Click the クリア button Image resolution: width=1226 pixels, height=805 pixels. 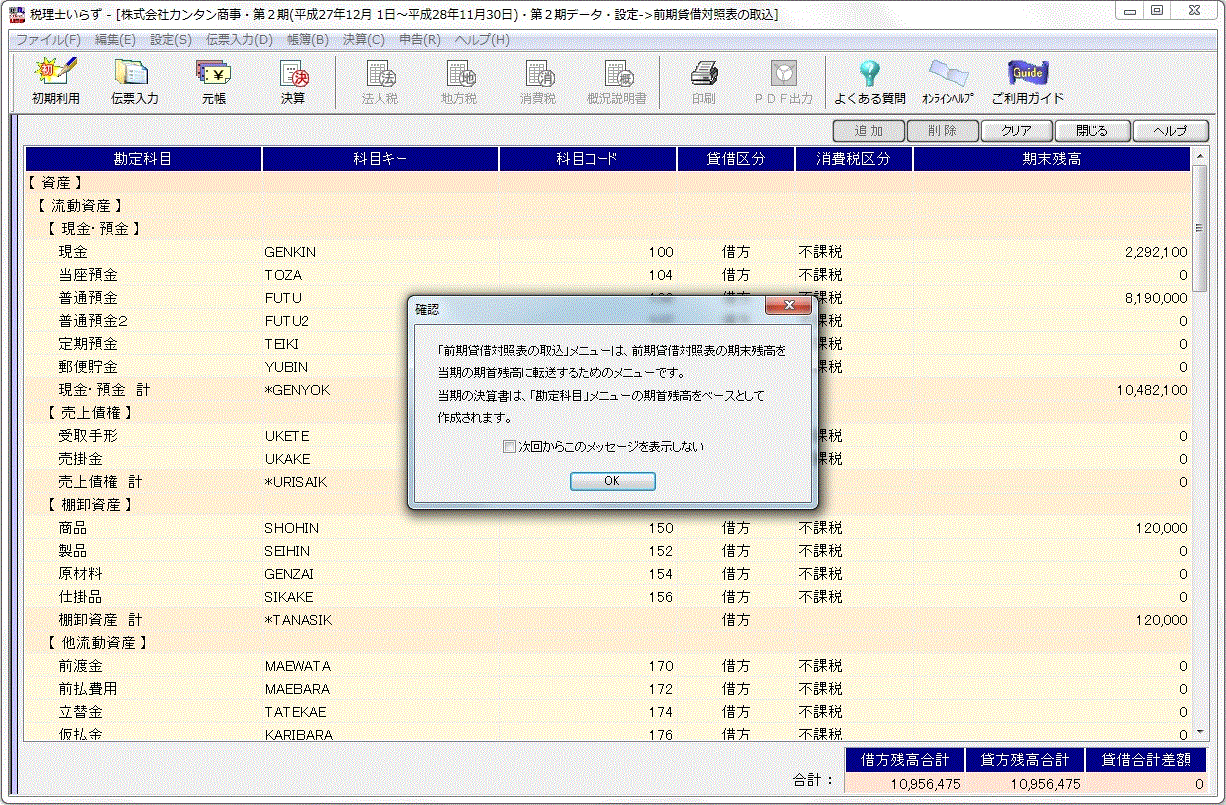pyautogui.click(x=1017, y=131)
